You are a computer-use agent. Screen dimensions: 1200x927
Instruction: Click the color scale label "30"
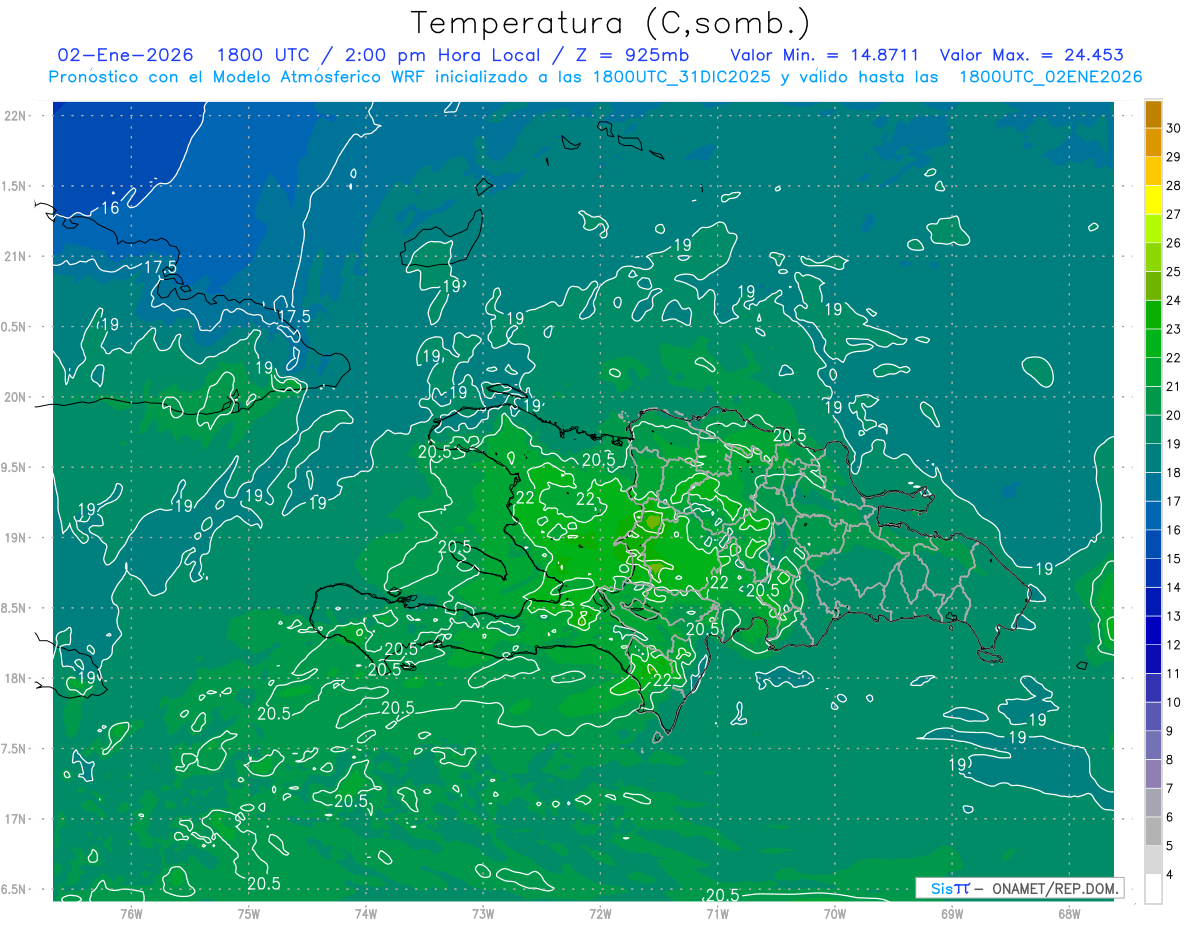(x=1174, y=128)
